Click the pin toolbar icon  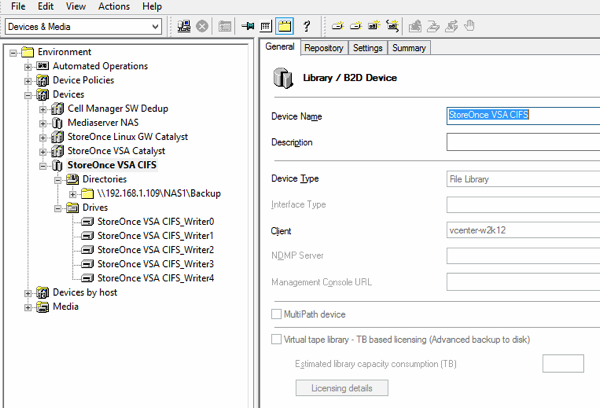pyautogui.click(x=248, y=26)
